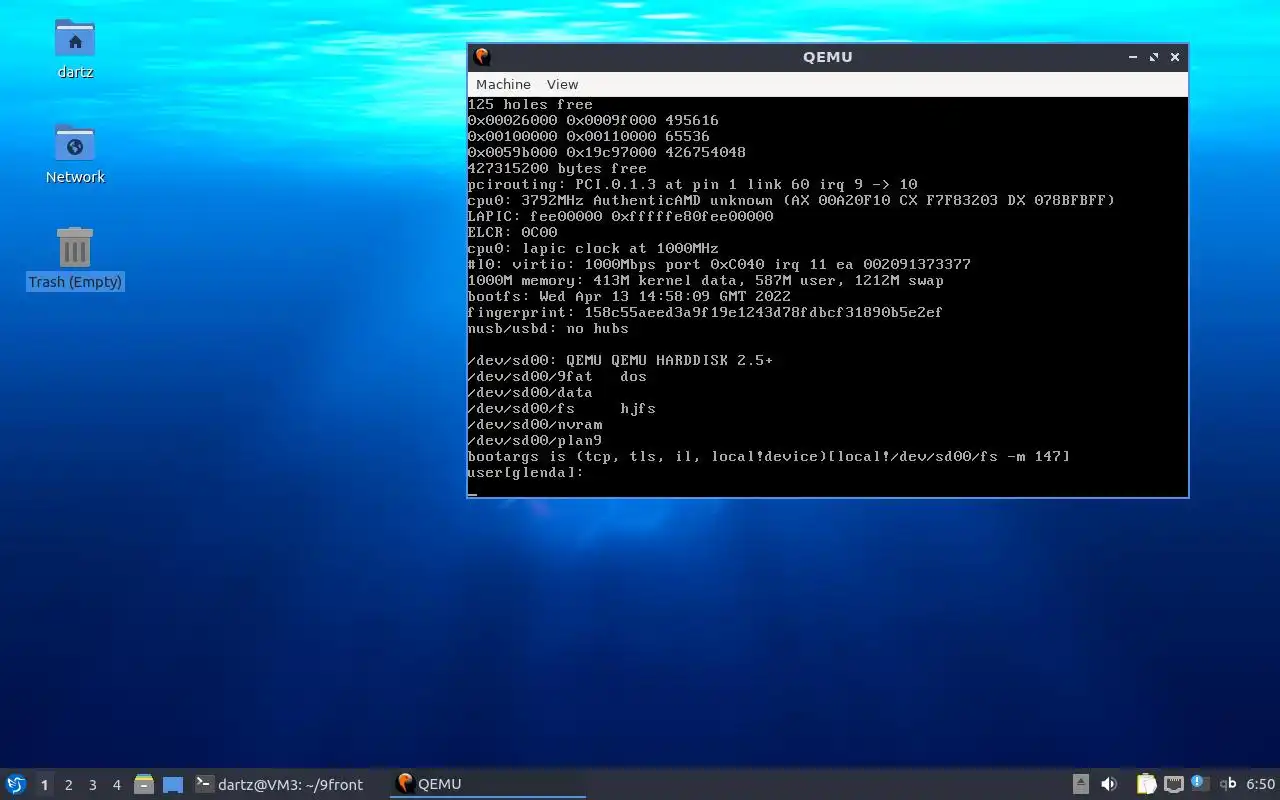Screen dimensions: 1280x800
Task: Select the Trash (Empty) desktop icon
Action: 75,258
